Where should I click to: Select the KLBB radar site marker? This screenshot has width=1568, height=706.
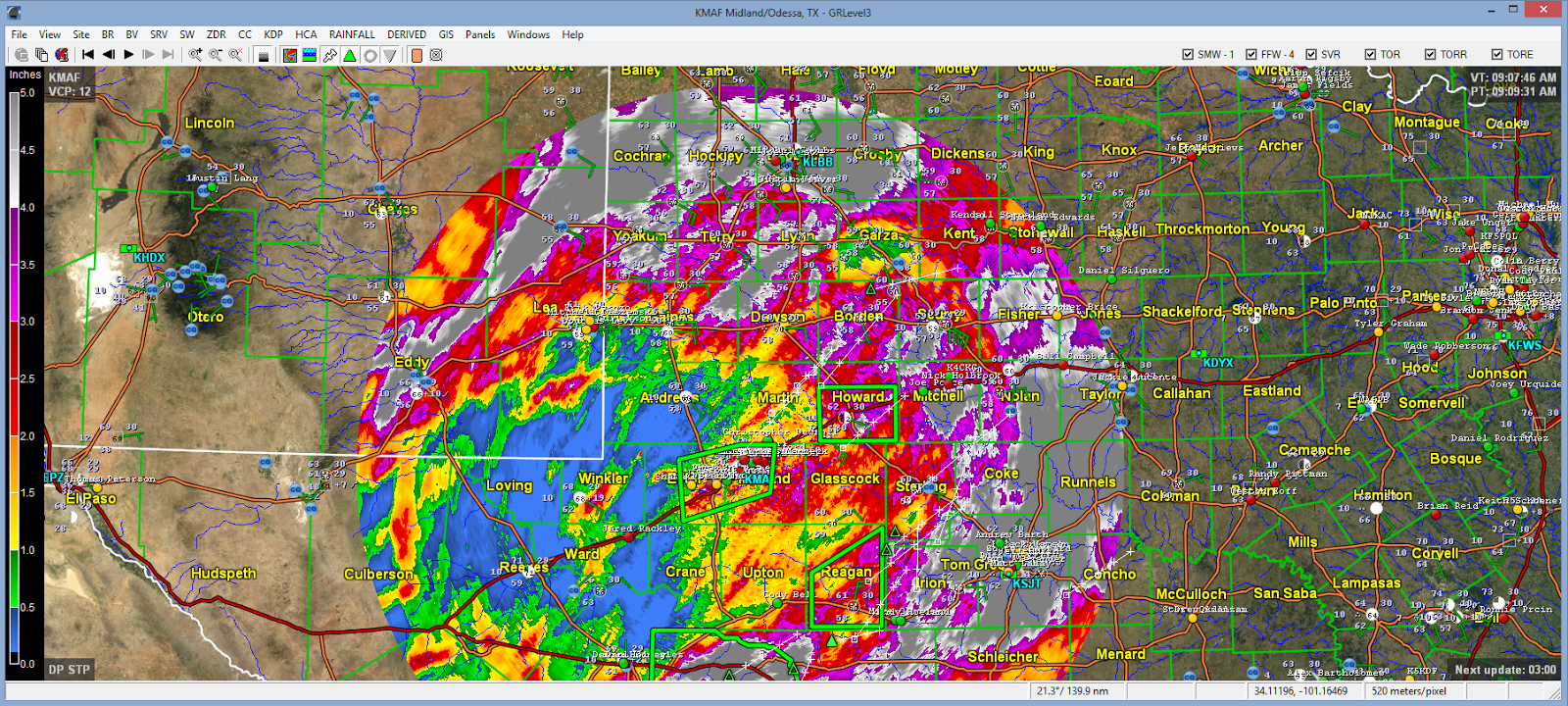click(817, 162)
